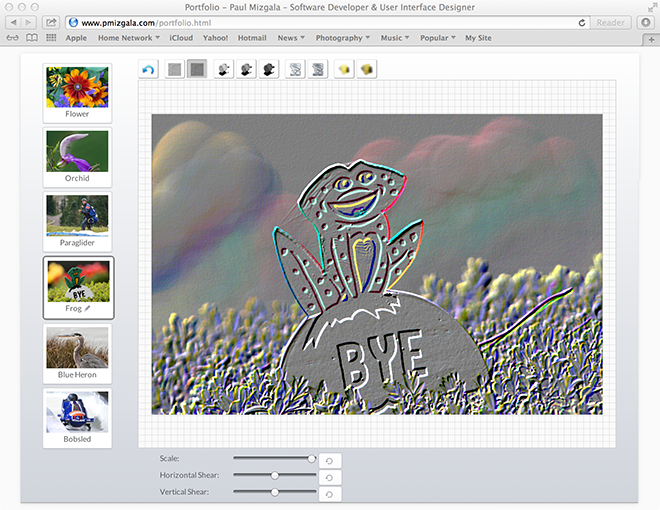Click the embossed frog image canvas
660x510 pixels.
pyautogui.click(x=377, y=264)
